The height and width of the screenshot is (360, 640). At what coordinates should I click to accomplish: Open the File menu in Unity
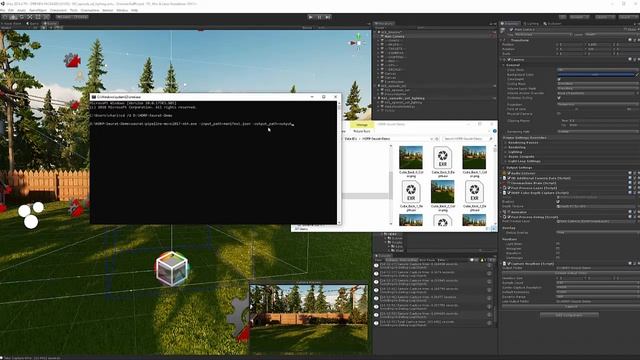pyautogui.click(x=3, y=10)
